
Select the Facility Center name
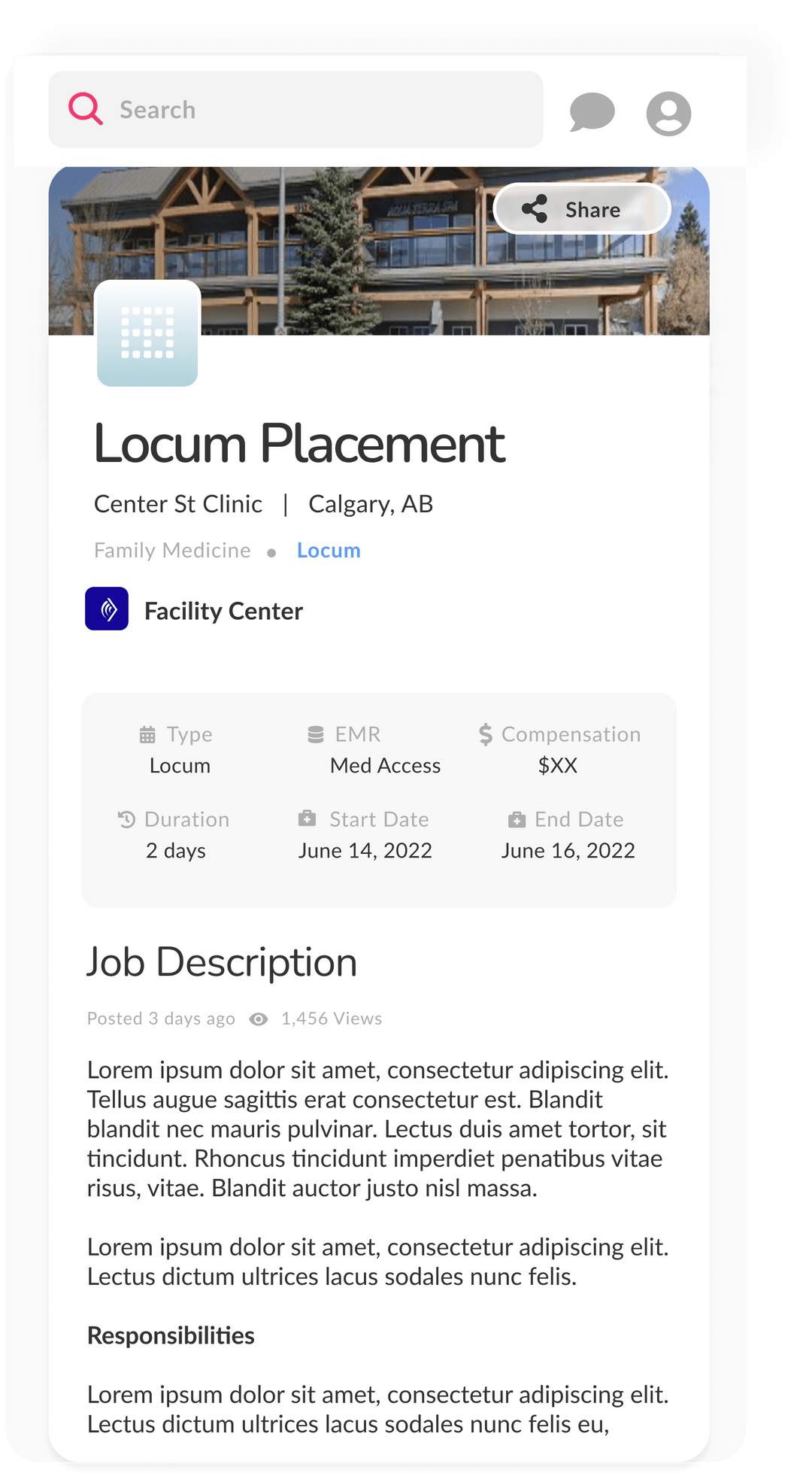pyautogui.click(x=223, y=611)
